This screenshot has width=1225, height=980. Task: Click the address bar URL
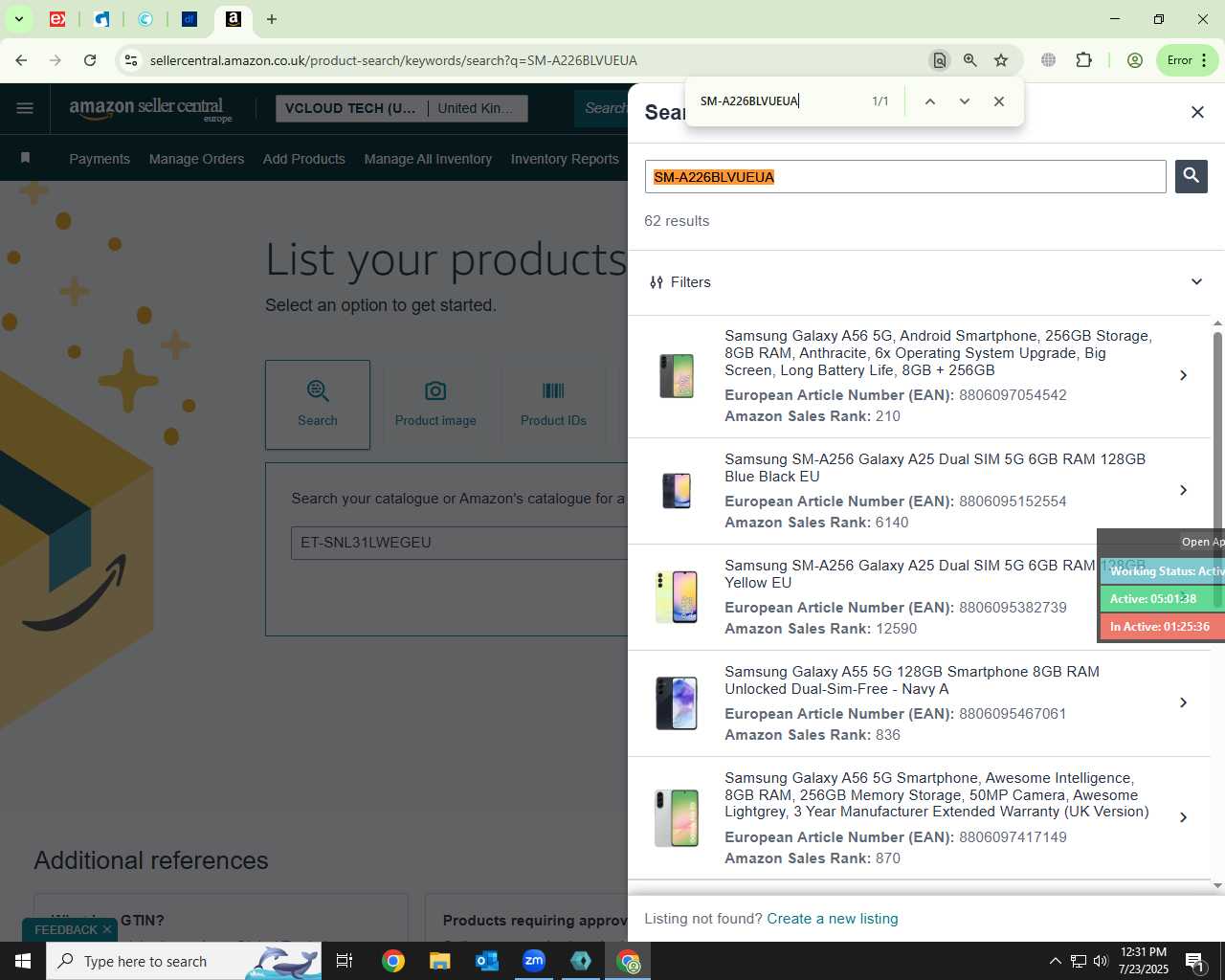click(393, 60)
